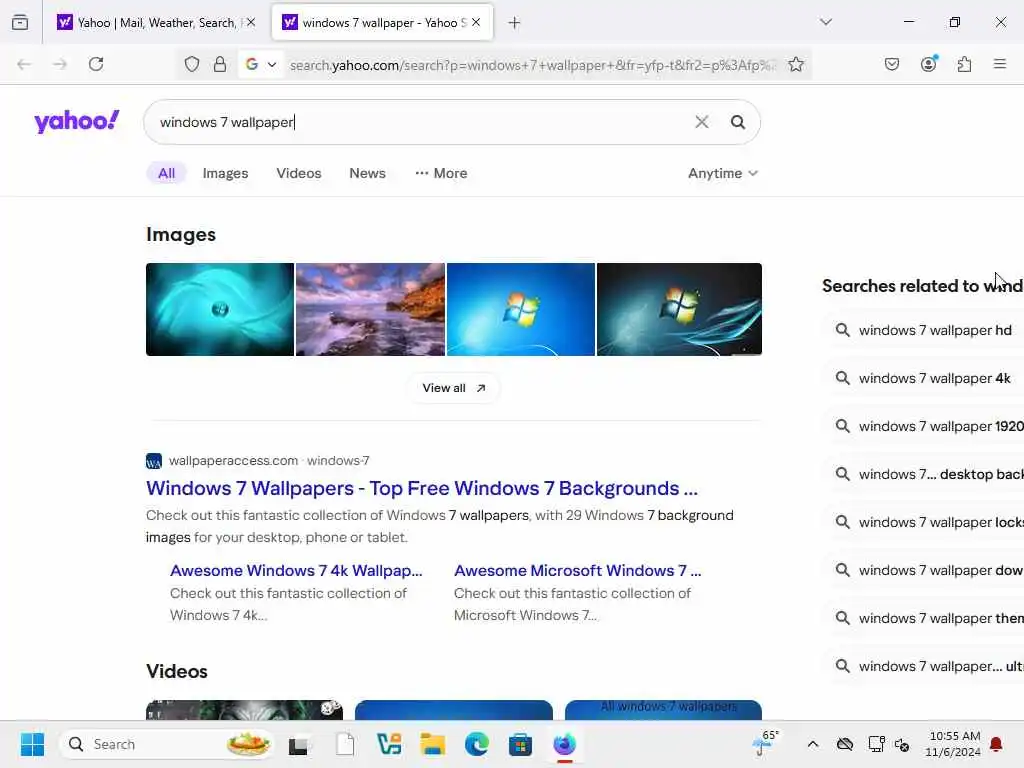Viewport: 1024px width, 768px height.
Task: Close the windows 7 wallpaper tab
Action: (476, 22)
